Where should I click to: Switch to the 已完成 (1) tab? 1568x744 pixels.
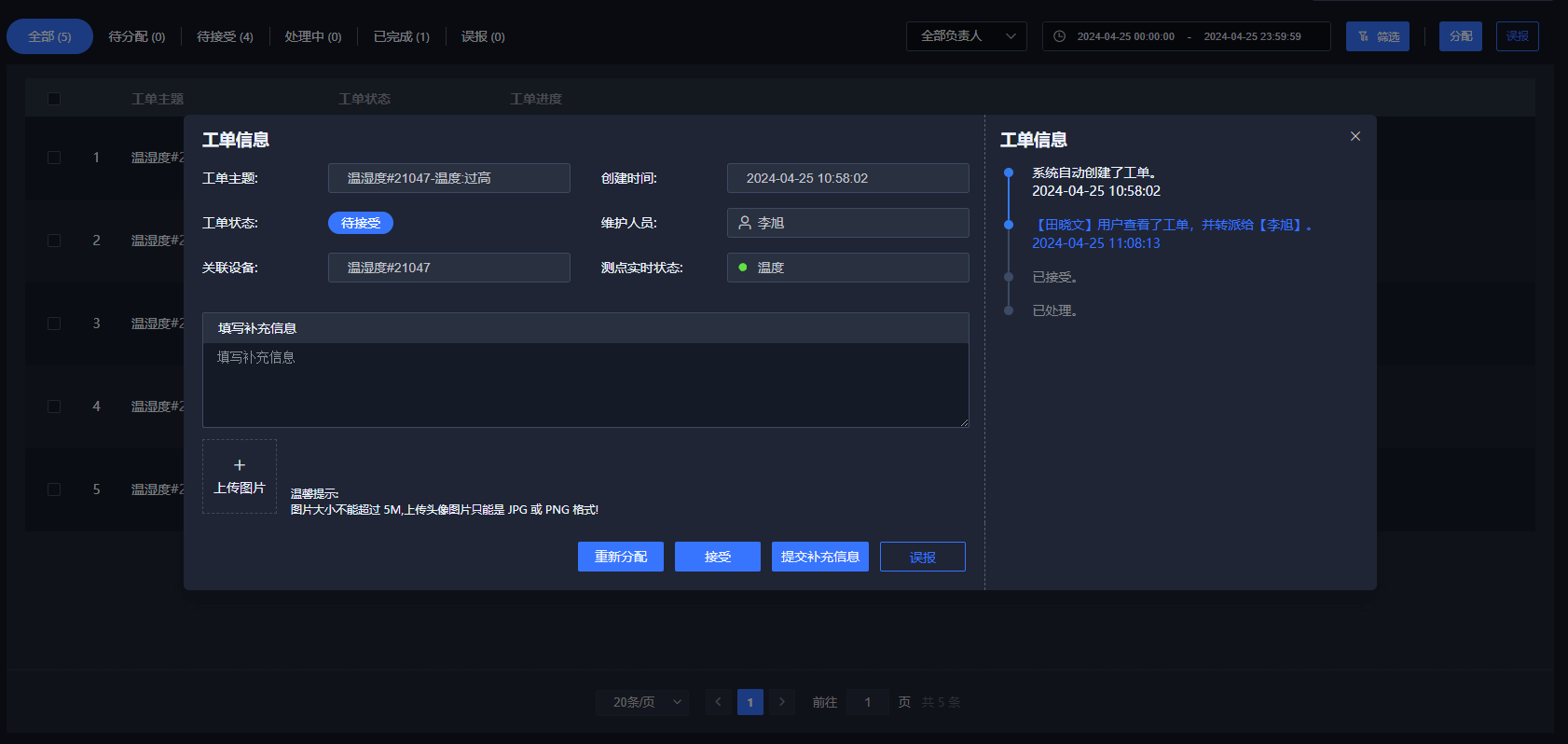click(x=401, y=36)
